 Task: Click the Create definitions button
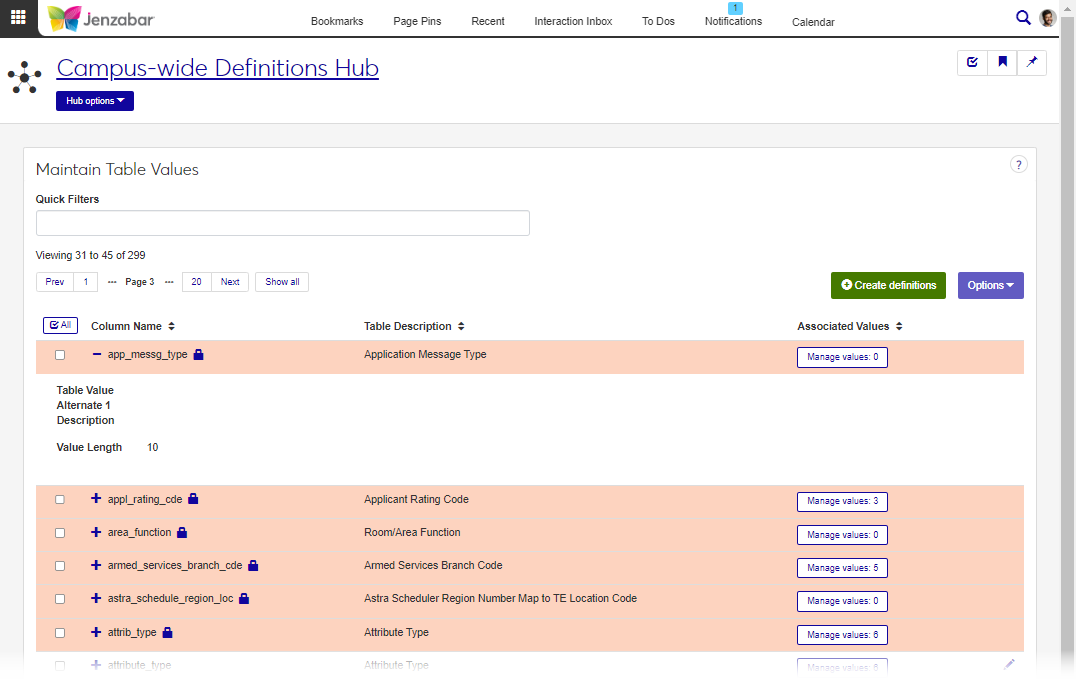pyautogui.click(x=888, y=285)
